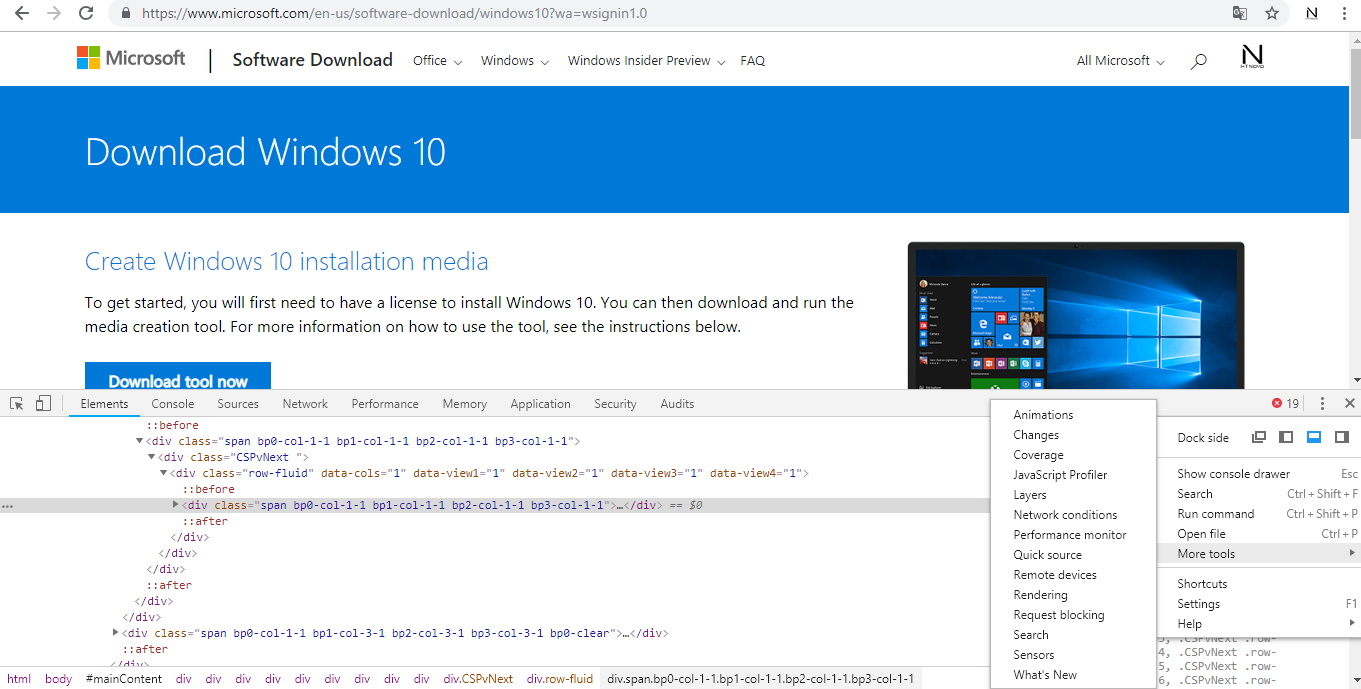Screen dimensions: 1361x689
Task: Choose Run command menu item
Action: pos(1259,514)
